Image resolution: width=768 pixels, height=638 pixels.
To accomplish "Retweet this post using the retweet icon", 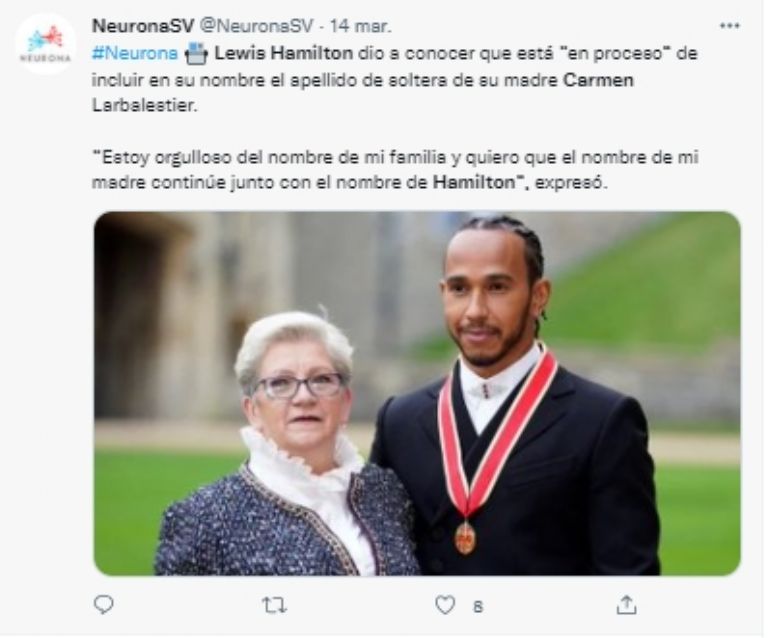I will tap(274, 606).
